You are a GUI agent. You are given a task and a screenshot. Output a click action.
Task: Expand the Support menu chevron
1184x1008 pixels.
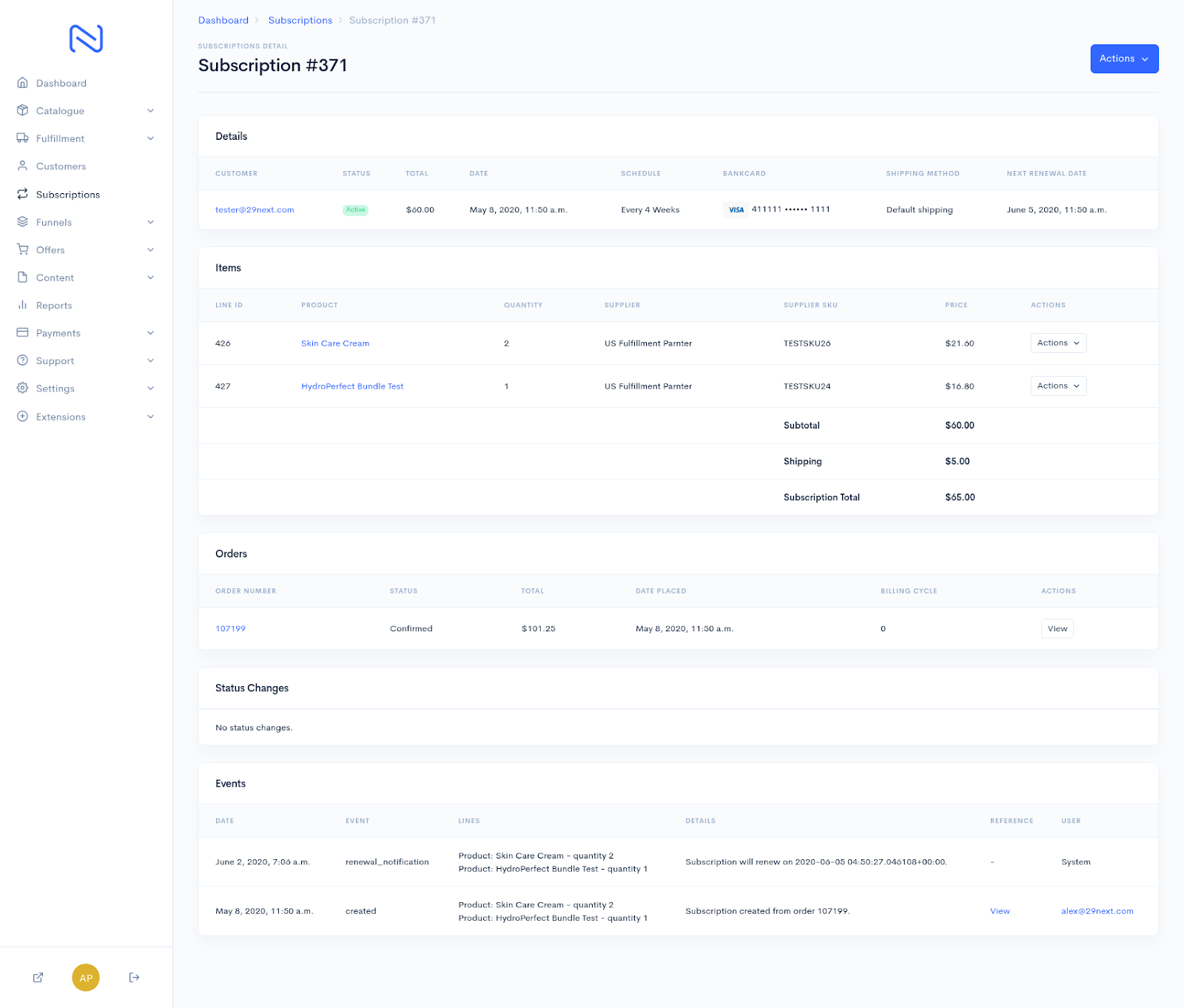click(151, 360)
